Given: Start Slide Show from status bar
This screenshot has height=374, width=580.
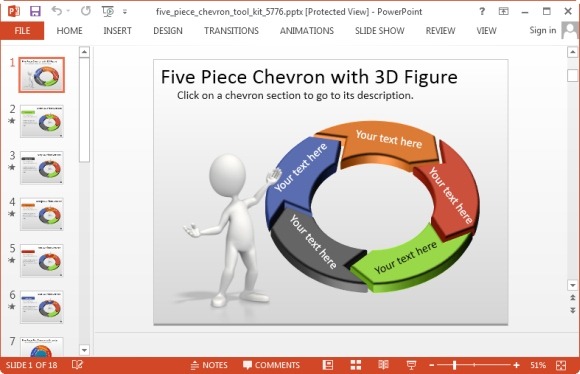Looking at the screenshot, I should [411, 365].
